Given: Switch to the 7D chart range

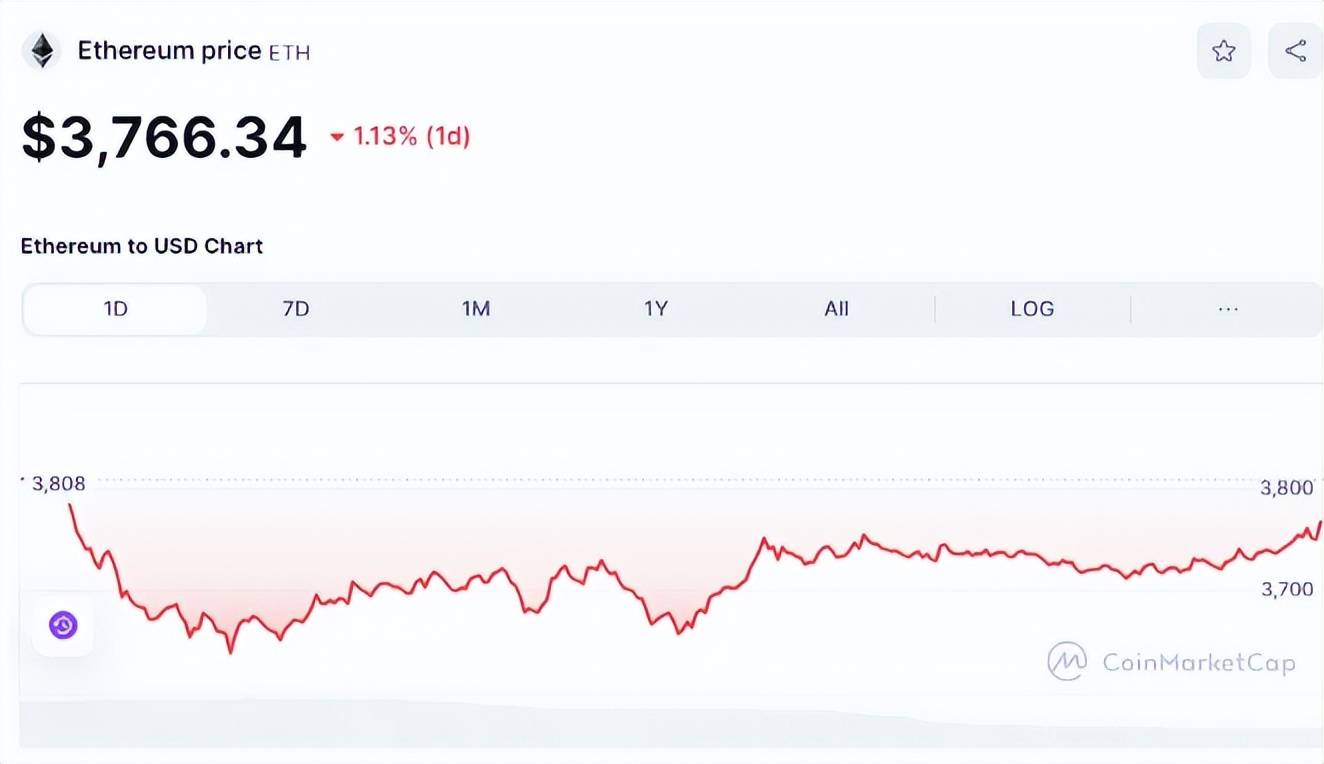Looking at the screenshot, I should pos(296,309).
